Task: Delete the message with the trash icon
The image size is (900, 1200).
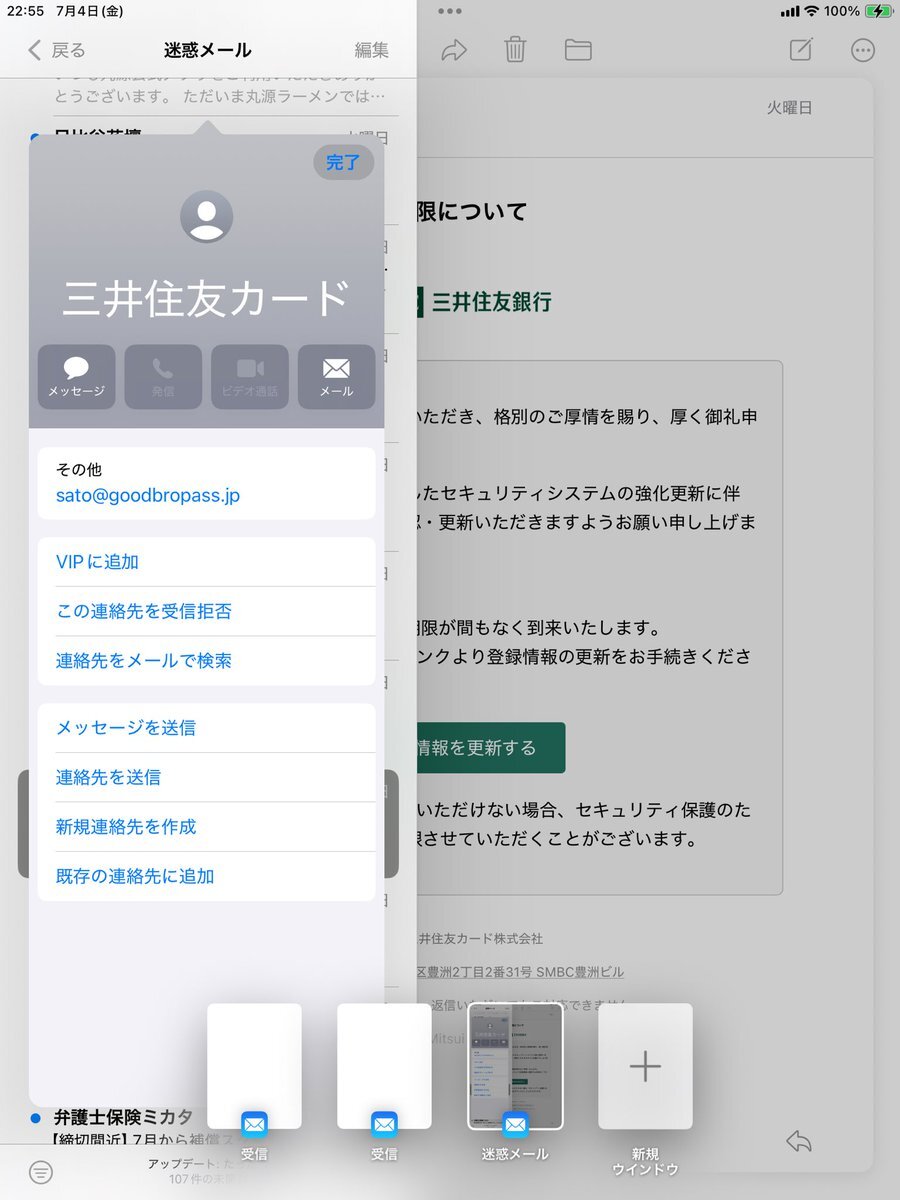Action: pos(515,49)
